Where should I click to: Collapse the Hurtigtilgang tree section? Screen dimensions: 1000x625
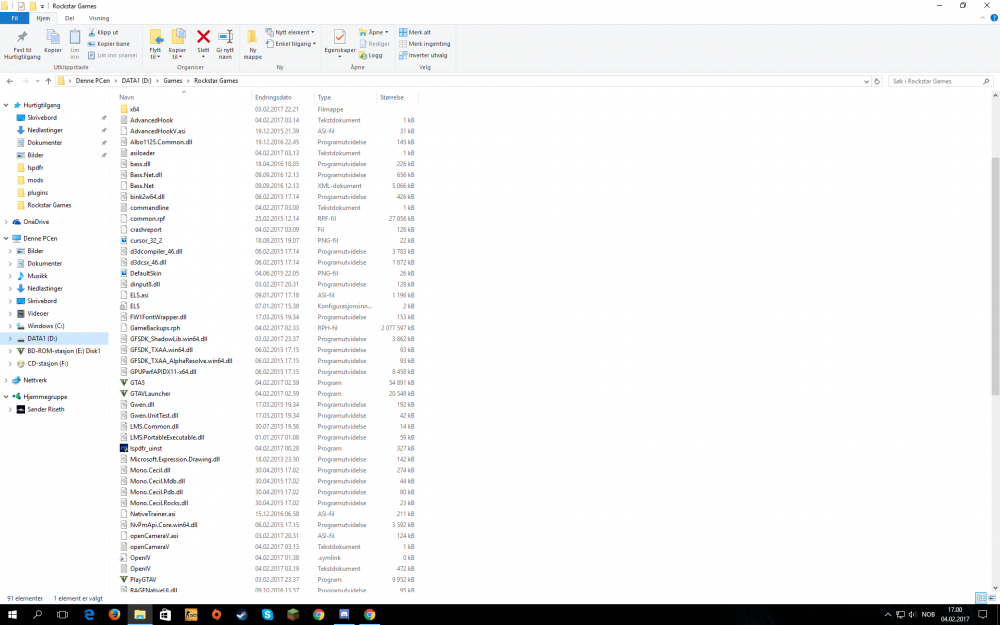6,105
